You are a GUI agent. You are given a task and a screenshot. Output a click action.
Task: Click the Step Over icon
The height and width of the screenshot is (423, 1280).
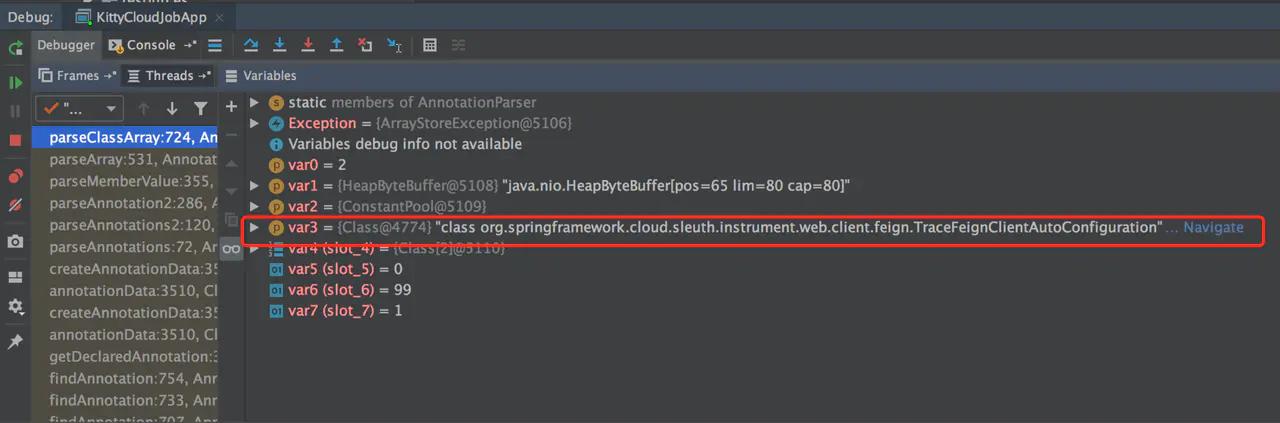pos(251,45)
